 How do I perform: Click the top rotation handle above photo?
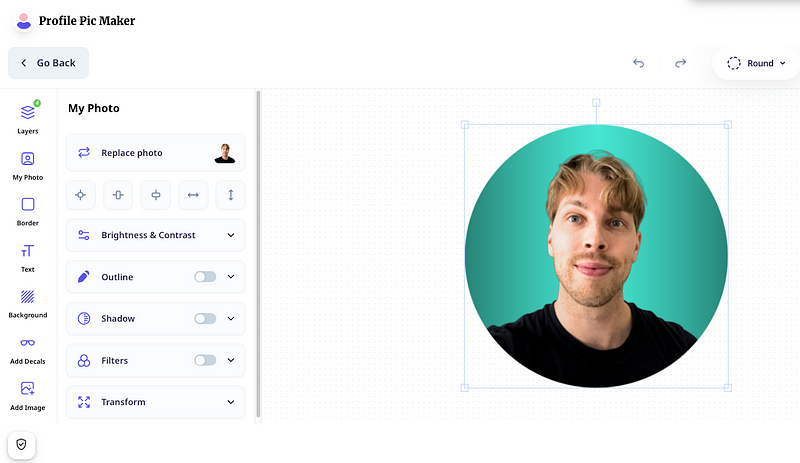596,103
